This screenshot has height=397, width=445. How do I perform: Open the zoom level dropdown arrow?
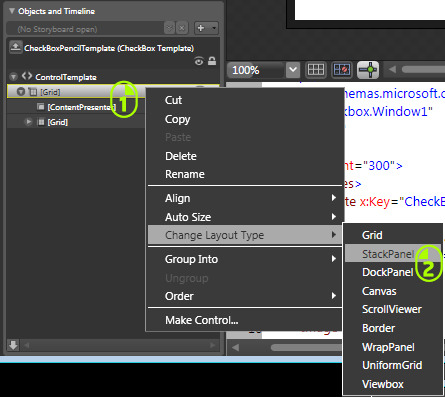click(293, 70)
